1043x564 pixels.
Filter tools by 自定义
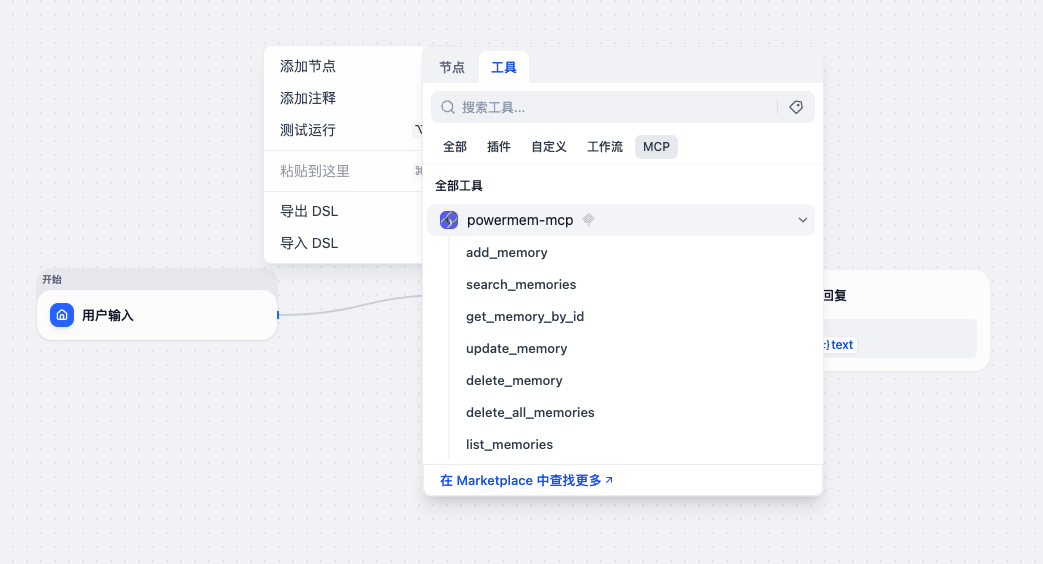coord(549,147)
